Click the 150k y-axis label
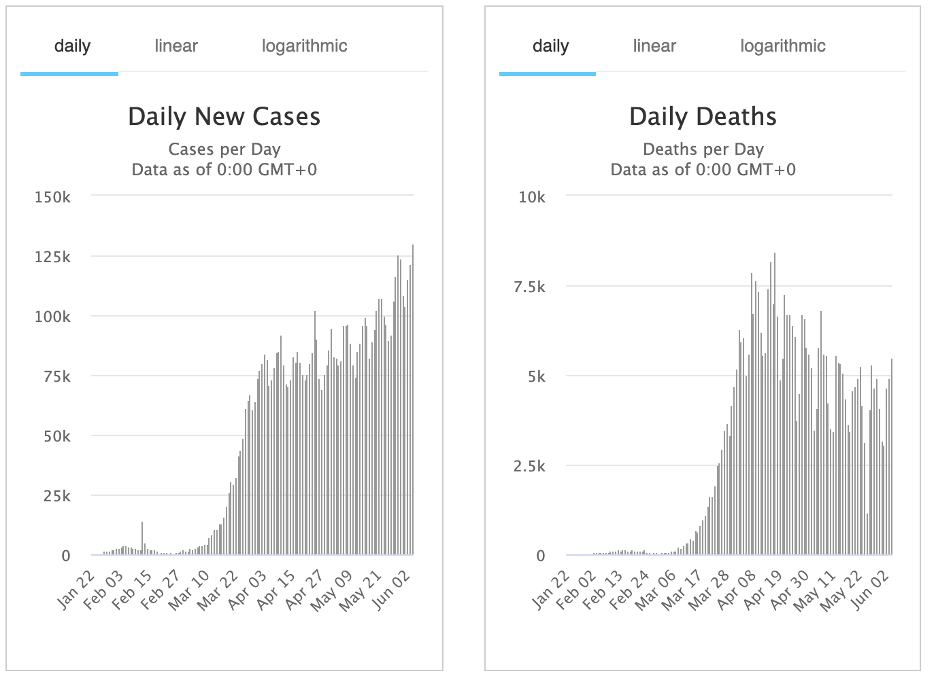Screen dimensions: 936x682 click(x=53, y=197)
